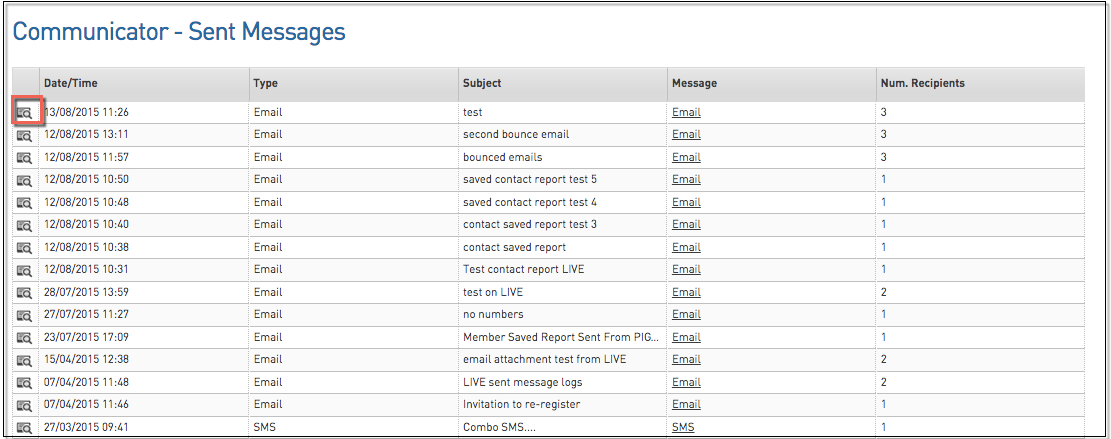Open view icon for 27/03/2015 09:41 SMS

[25, 428]
